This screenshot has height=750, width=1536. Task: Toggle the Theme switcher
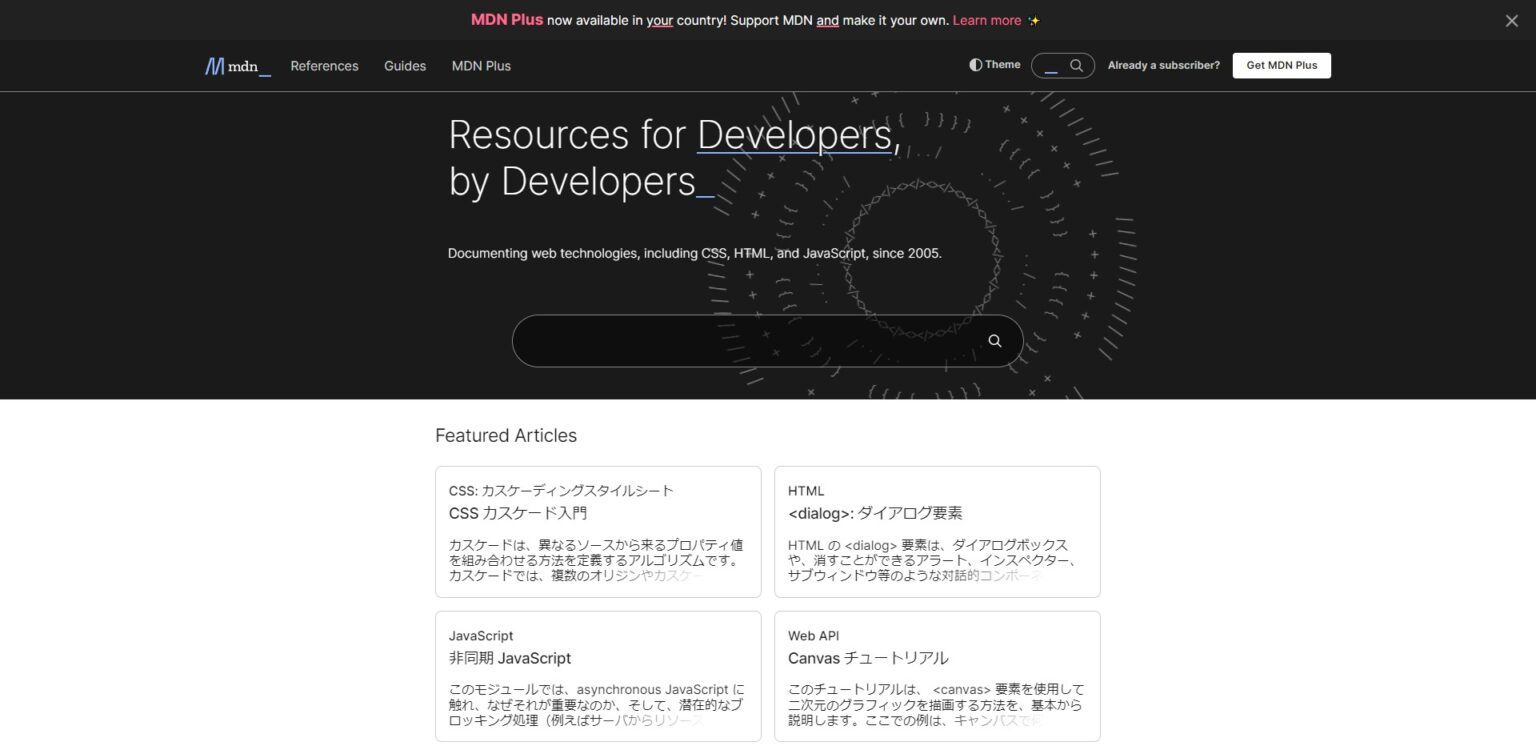(x=995, y=65)
